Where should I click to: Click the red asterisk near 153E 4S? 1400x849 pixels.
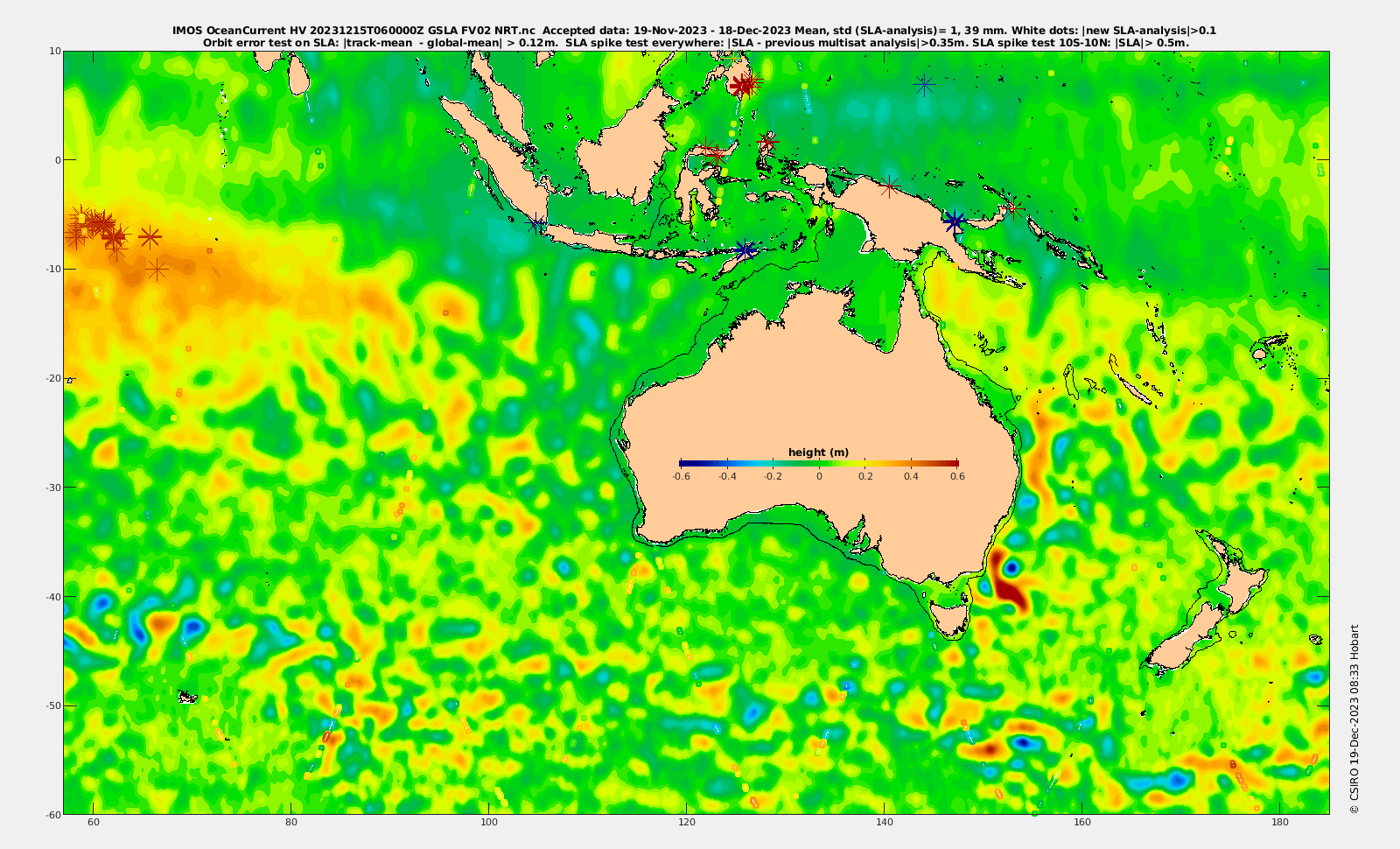click(x=1013, y=208)
